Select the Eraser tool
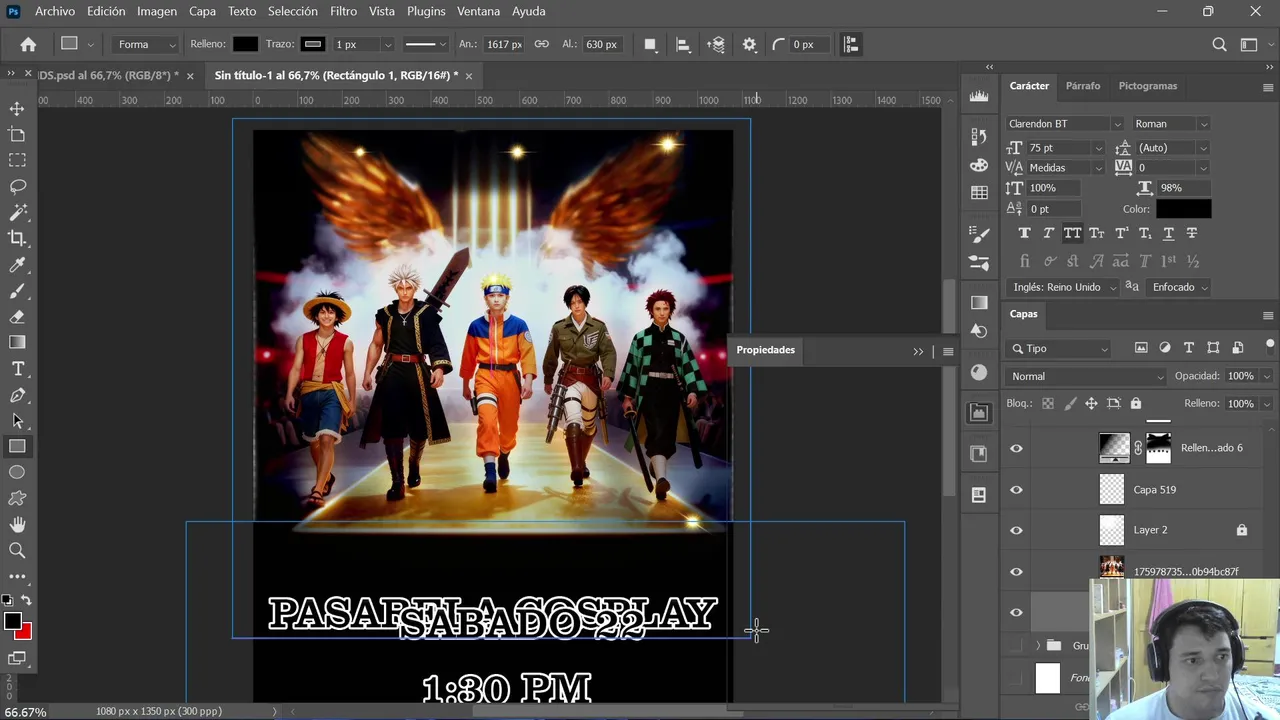 pos(17,317)
